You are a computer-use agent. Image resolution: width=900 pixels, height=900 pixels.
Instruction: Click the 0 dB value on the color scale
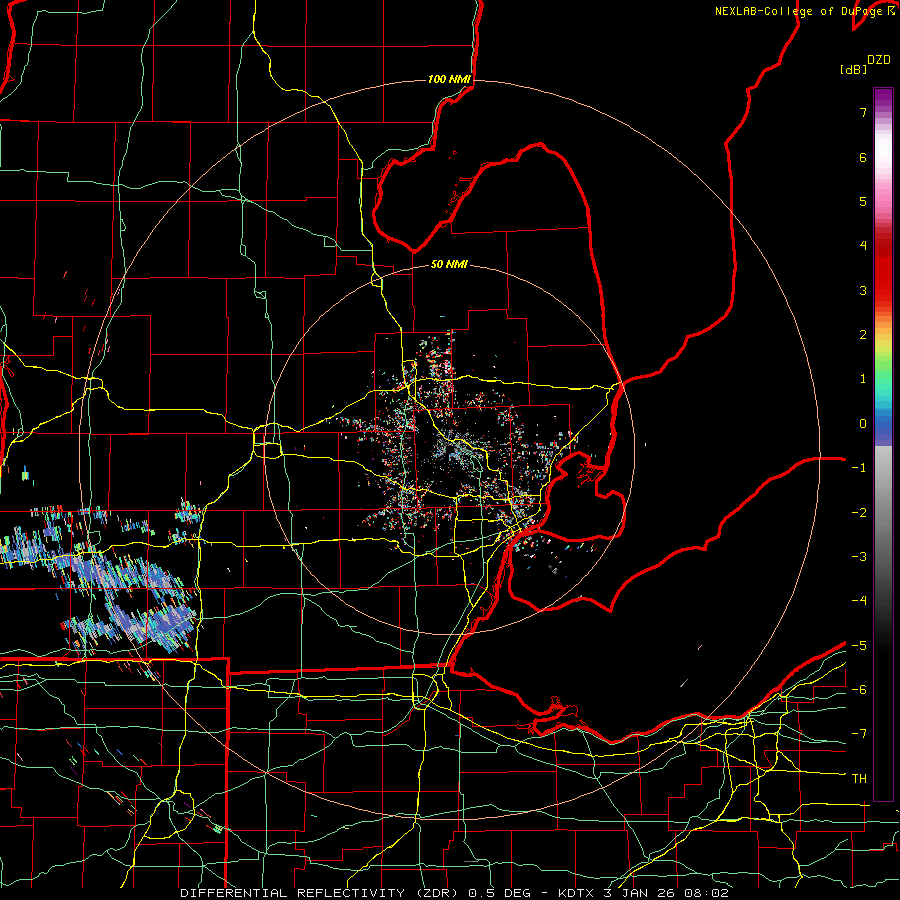click(863, 424)
